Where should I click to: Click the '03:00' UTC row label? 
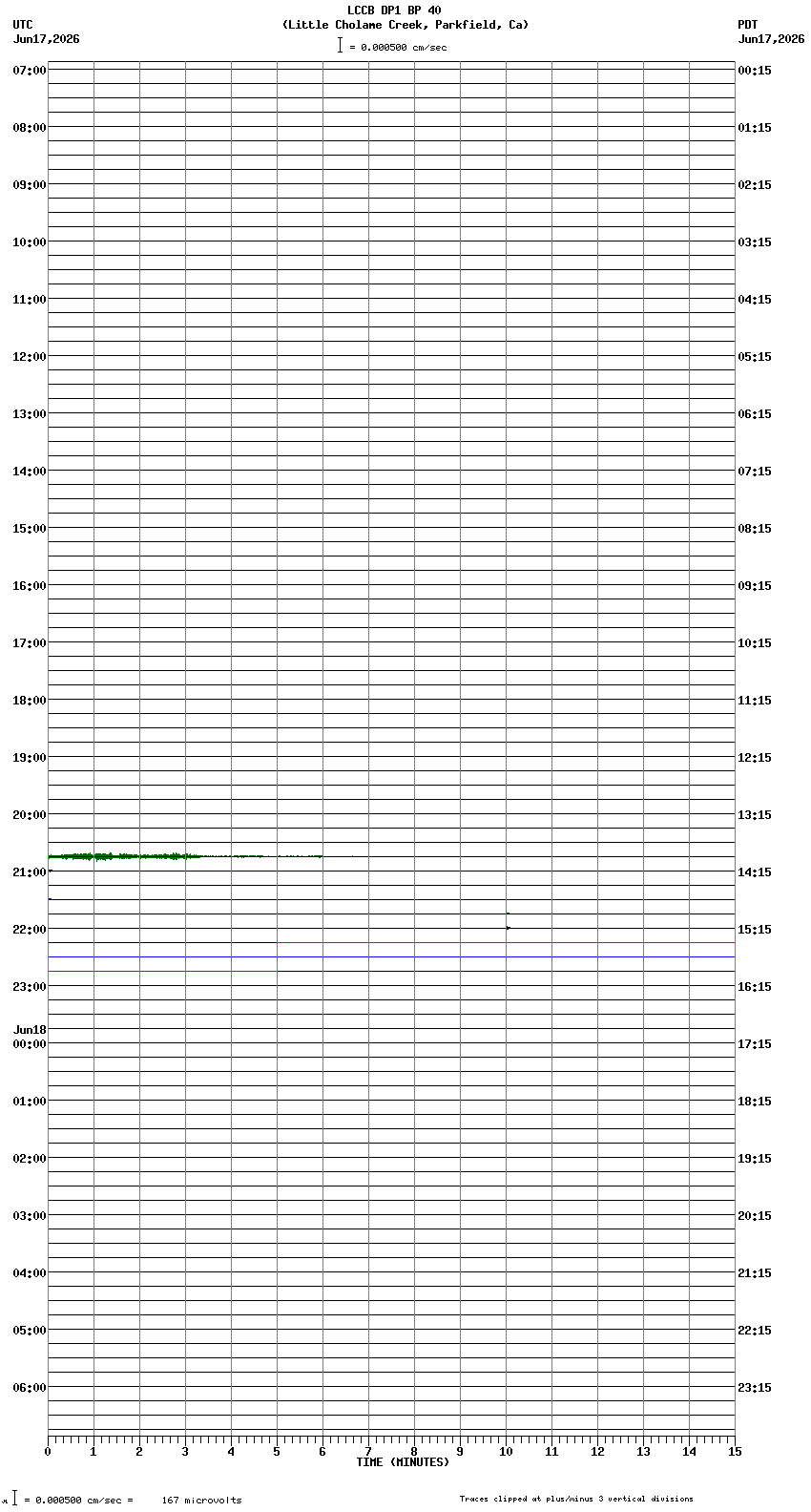pos(30,1216)
